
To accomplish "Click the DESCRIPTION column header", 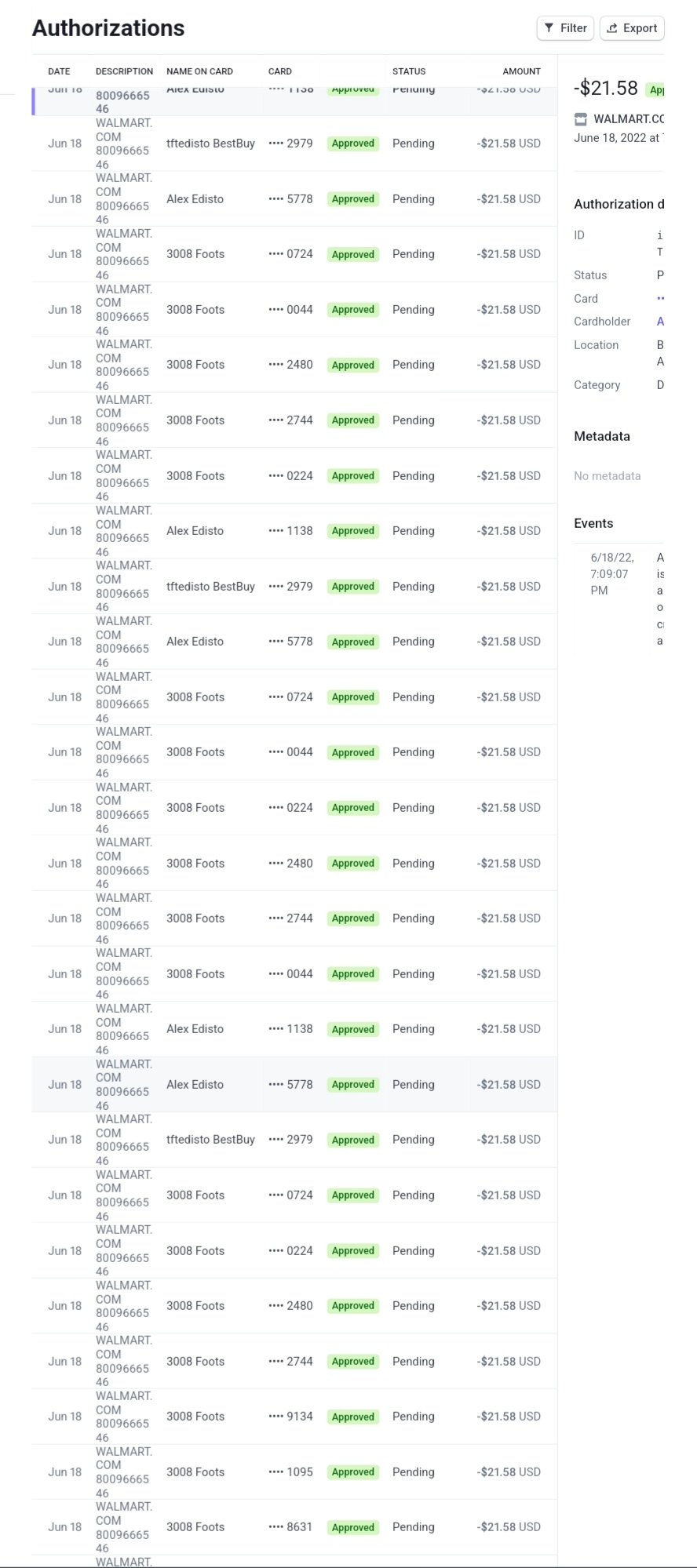I will [x=124, y=71].
